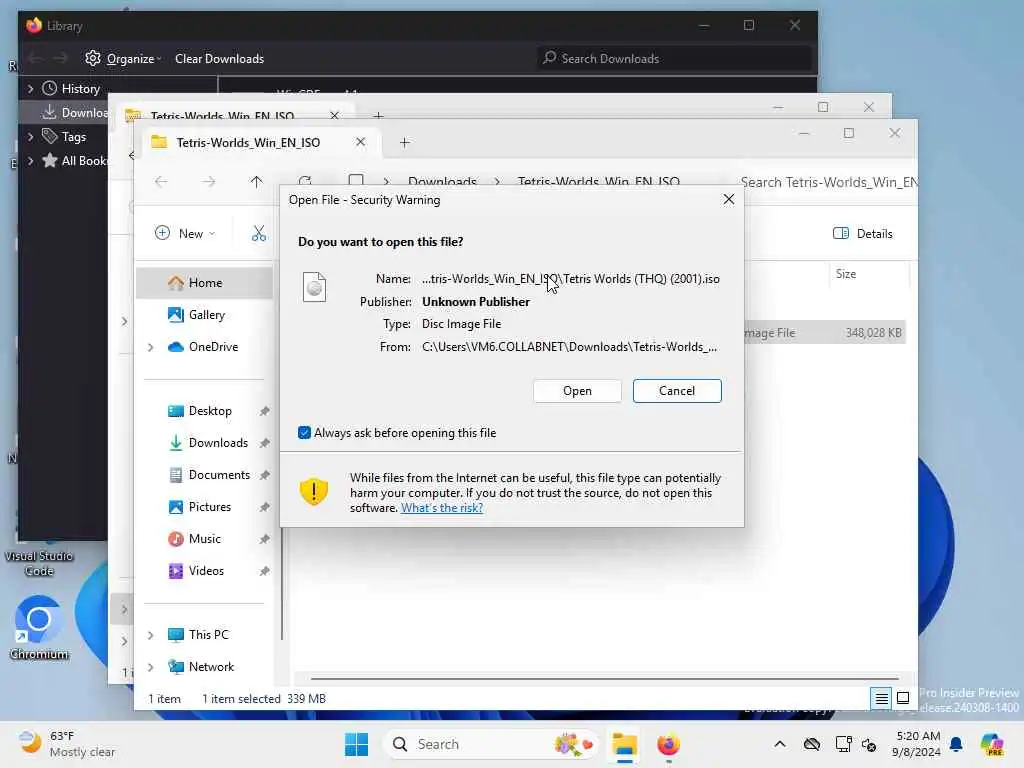Expand the This PC tree node
The image size is (1024, 768).
tap(151, 635)
